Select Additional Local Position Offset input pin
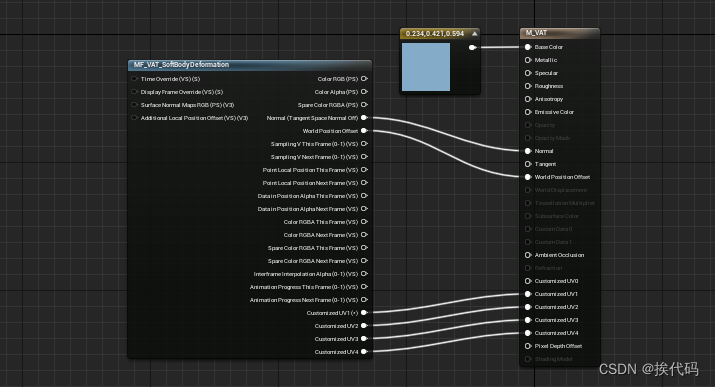 coord(135,118)
